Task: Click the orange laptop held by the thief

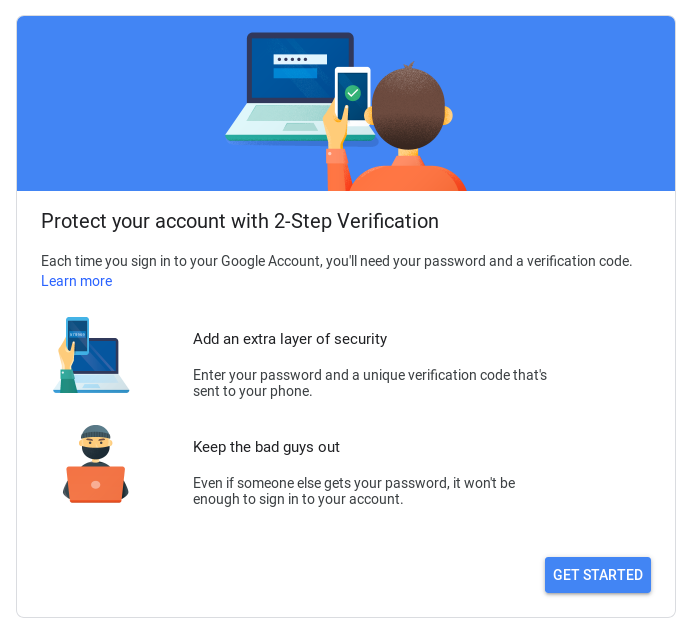Action: click(x=96, y=484)
